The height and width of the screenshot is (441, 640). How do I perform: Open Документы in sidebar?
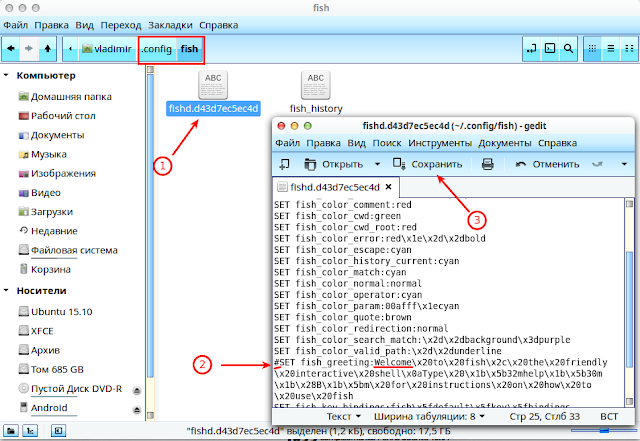(52, 135)
